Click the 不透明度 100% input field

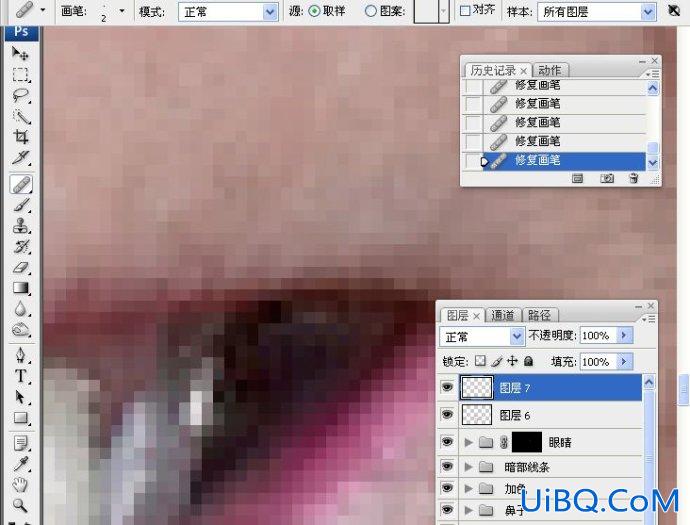599,336
